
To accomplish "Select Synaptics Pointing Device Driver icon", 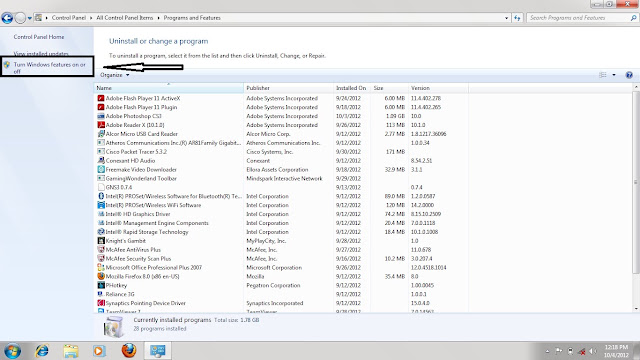I will point(101,303).
